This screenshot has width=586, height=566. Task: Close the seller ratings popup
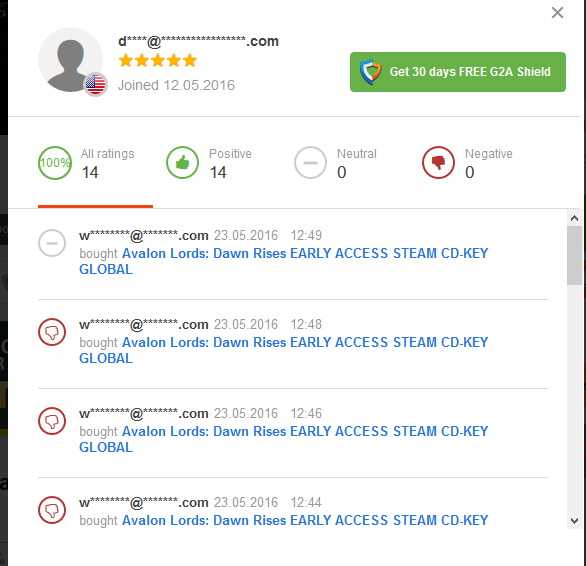(557, 13)
